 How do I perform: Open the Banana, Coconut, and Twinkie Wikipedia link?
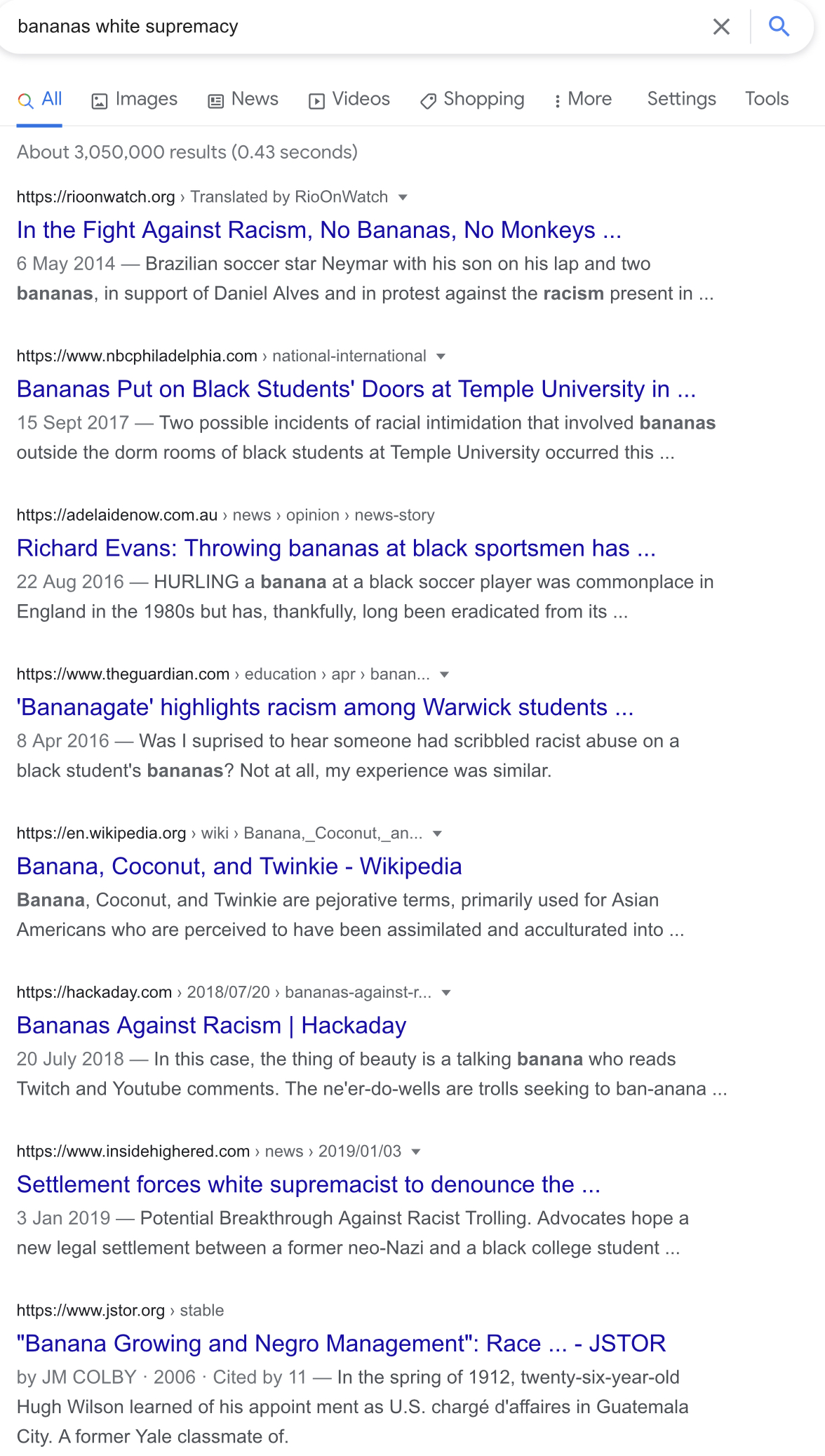pyautogui.click(x=239, y=867)
